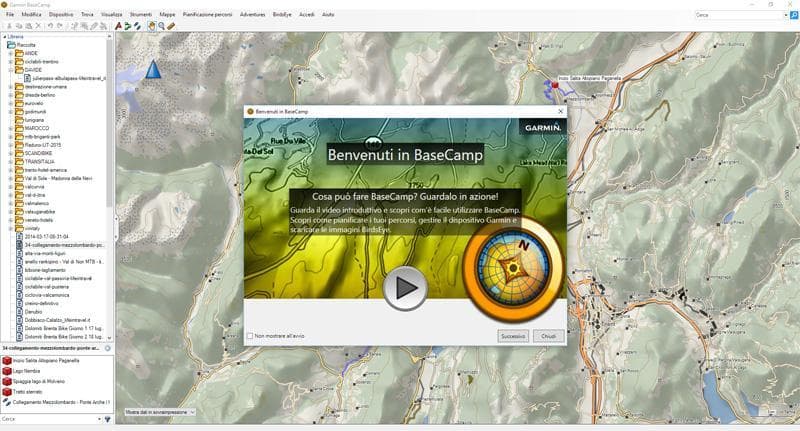
Task: Expand the SCANDIBIKE folder
Action: click(x=11, y=153)
